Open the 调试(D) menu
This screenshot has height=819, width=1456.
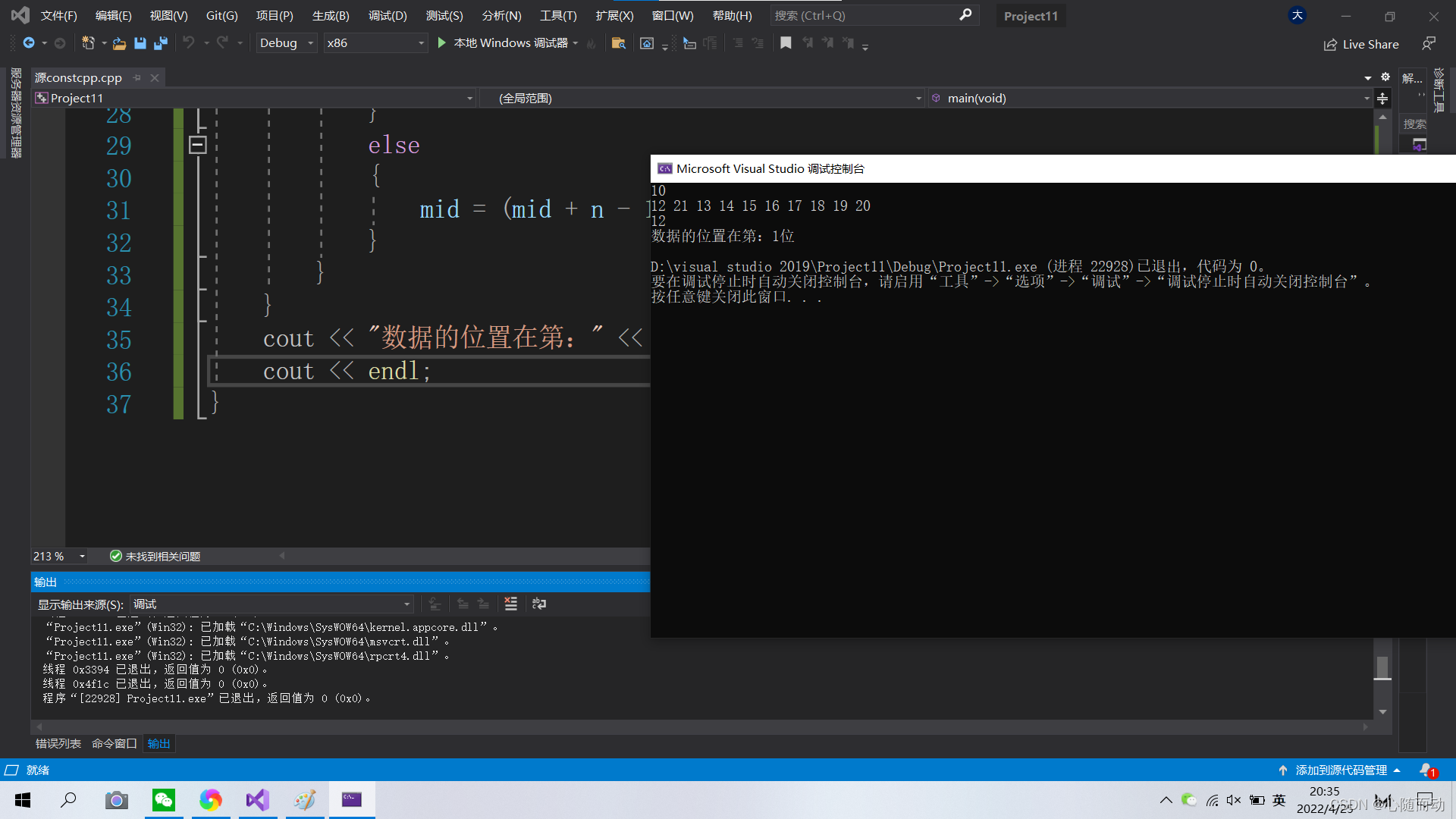pyautogui.click(x=388, y=15)
